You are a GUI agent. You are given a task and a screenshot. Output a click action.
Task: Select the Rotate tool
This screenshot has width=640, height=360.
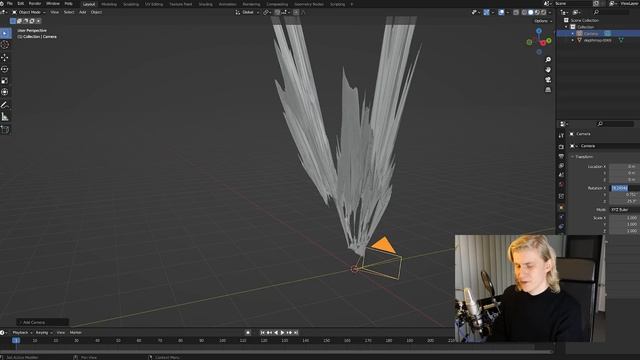[5, 69]
